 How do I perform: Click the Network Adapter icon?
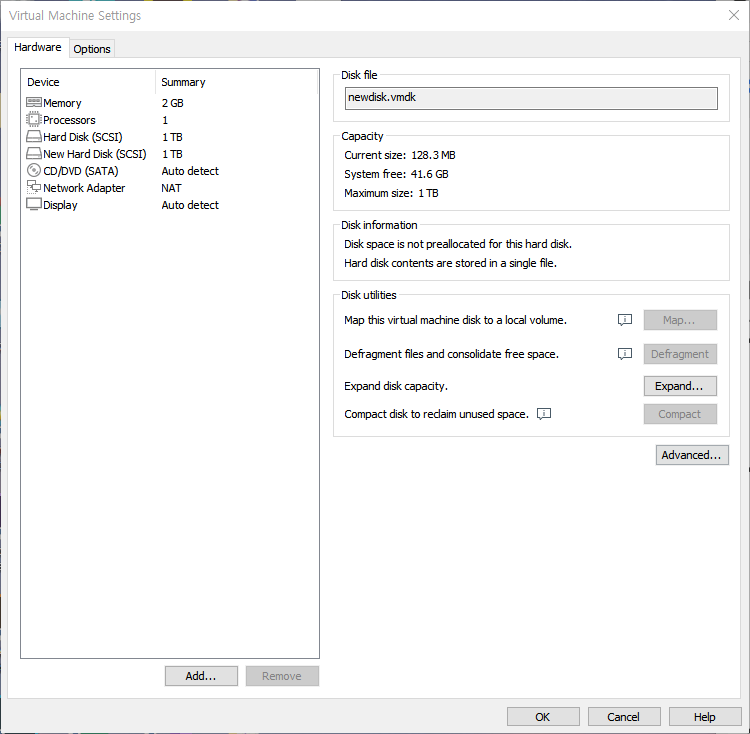33,187
